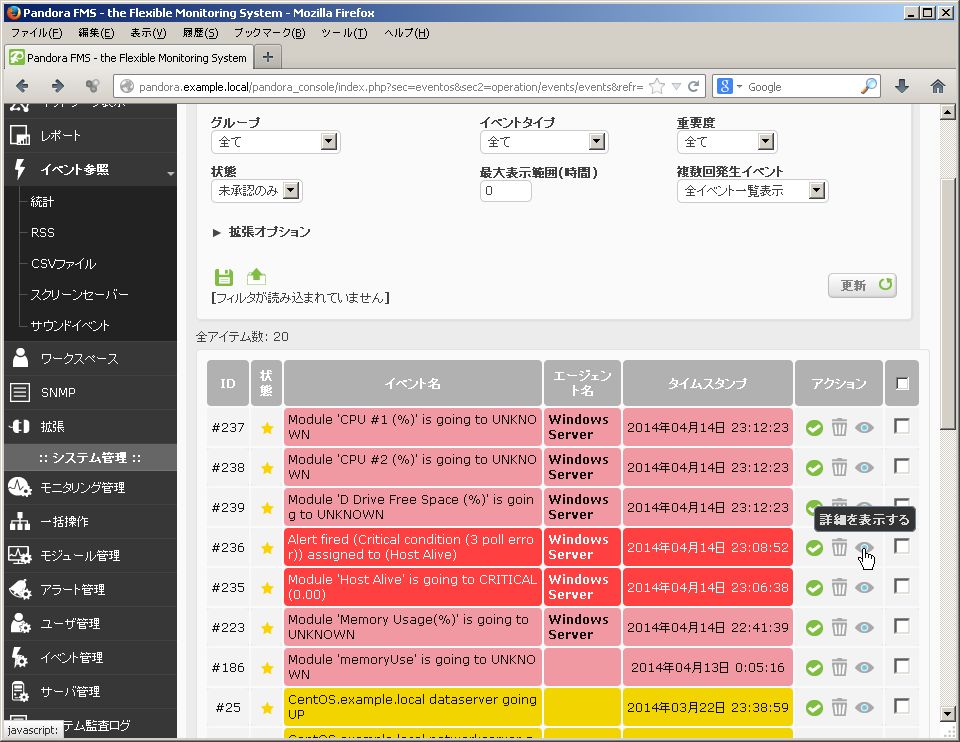Screen dimensions: 960x742
Task: Open the URL history dropdown arrow
Action: tap(677, 86)
